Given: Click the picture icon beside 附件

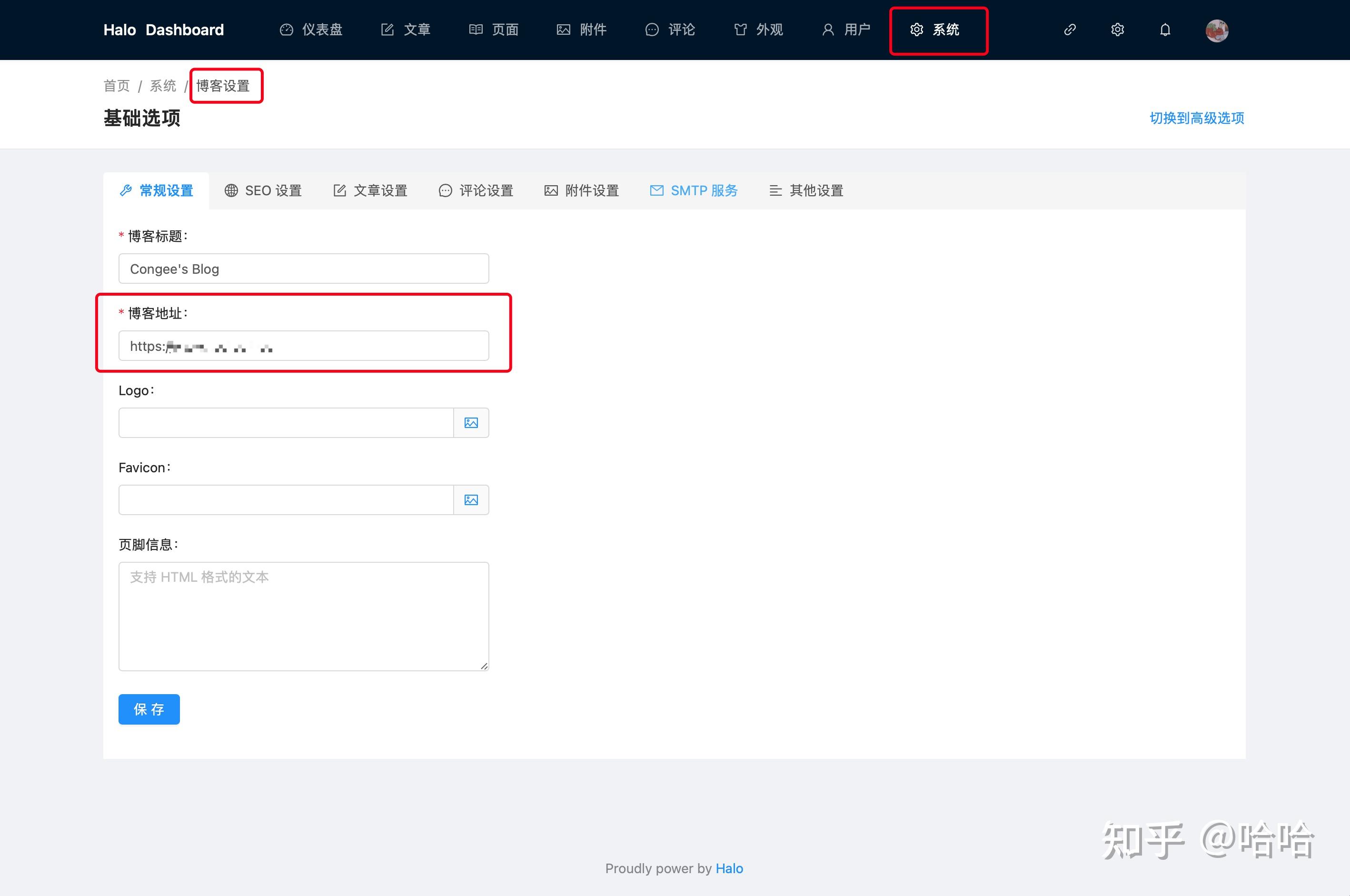Looking at the screenshot, I should 563,30.
